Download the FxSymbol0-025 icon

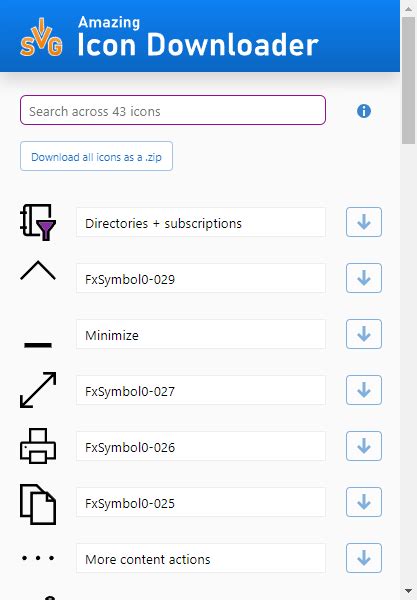(x=364, y=502)
